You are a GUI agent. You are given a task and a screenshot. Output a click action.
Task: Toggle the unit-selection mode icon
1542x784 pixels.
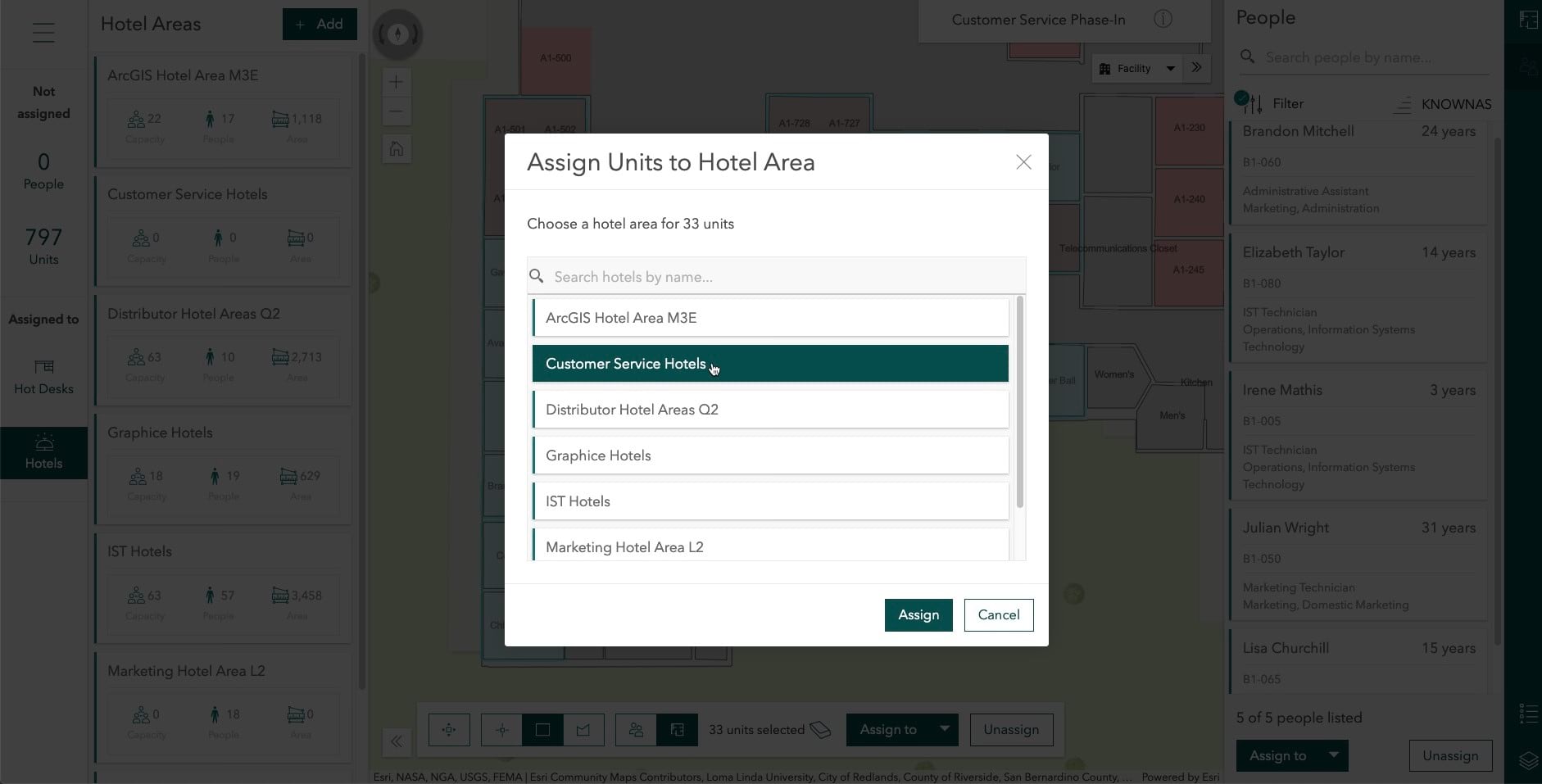678,729
